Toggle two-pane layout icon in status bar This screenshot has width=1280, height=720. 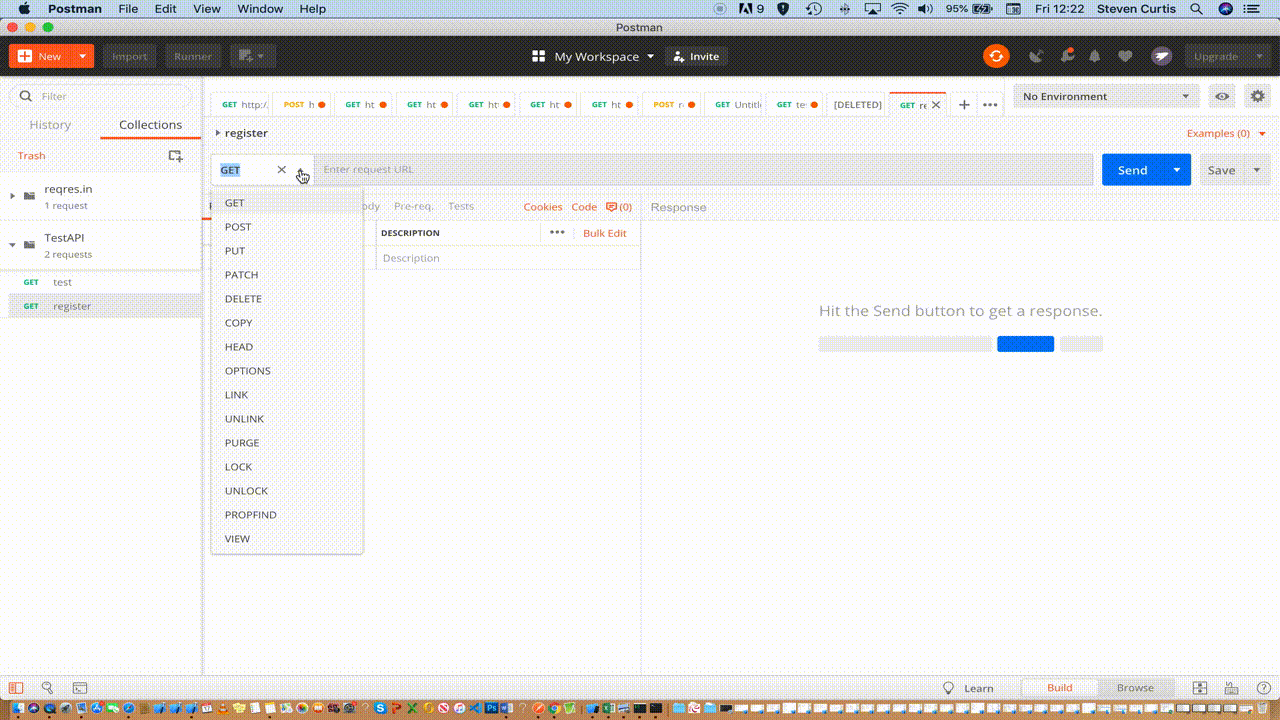(1200, 688)
